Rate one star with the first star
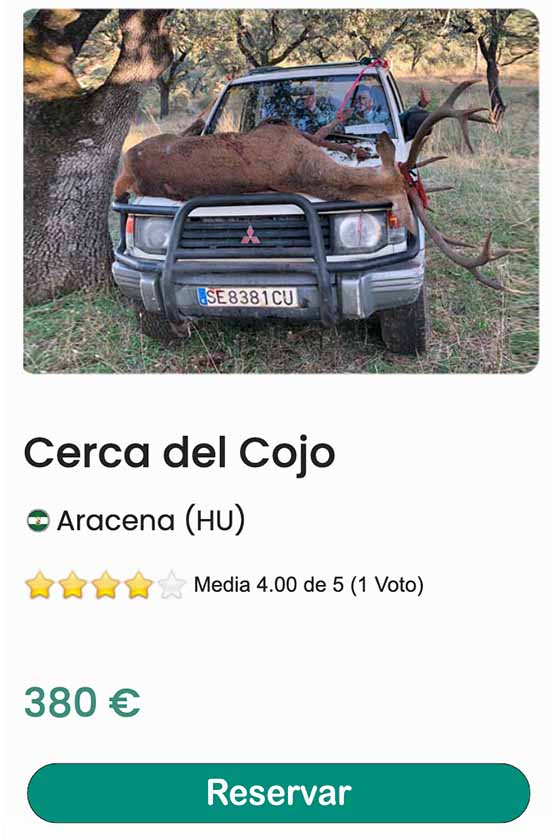The height and width of the screenshot is (840, 555). [x=40, y=584]
